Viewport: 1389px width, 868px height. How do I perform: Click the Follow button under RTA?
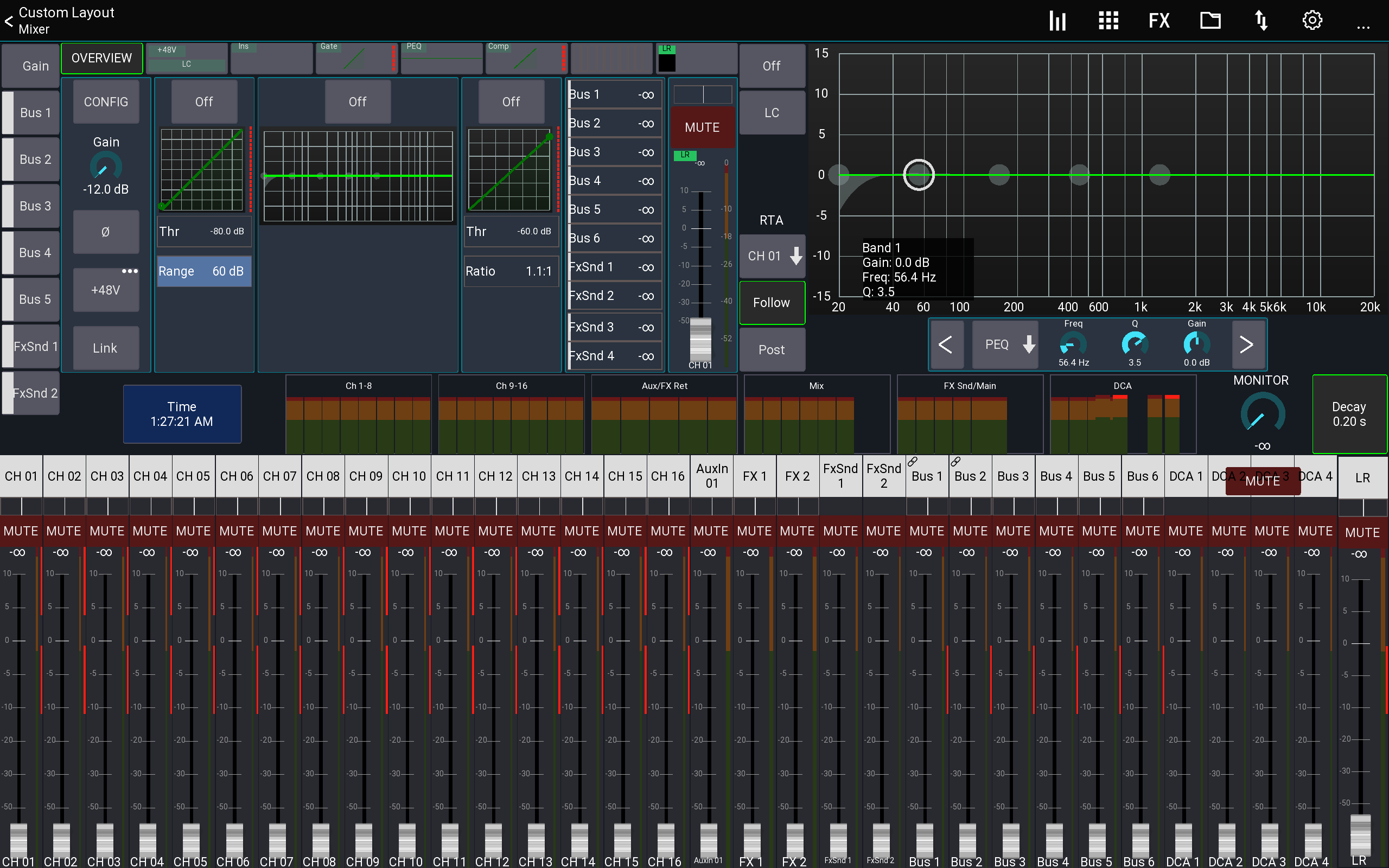click(x=772, y=303)
